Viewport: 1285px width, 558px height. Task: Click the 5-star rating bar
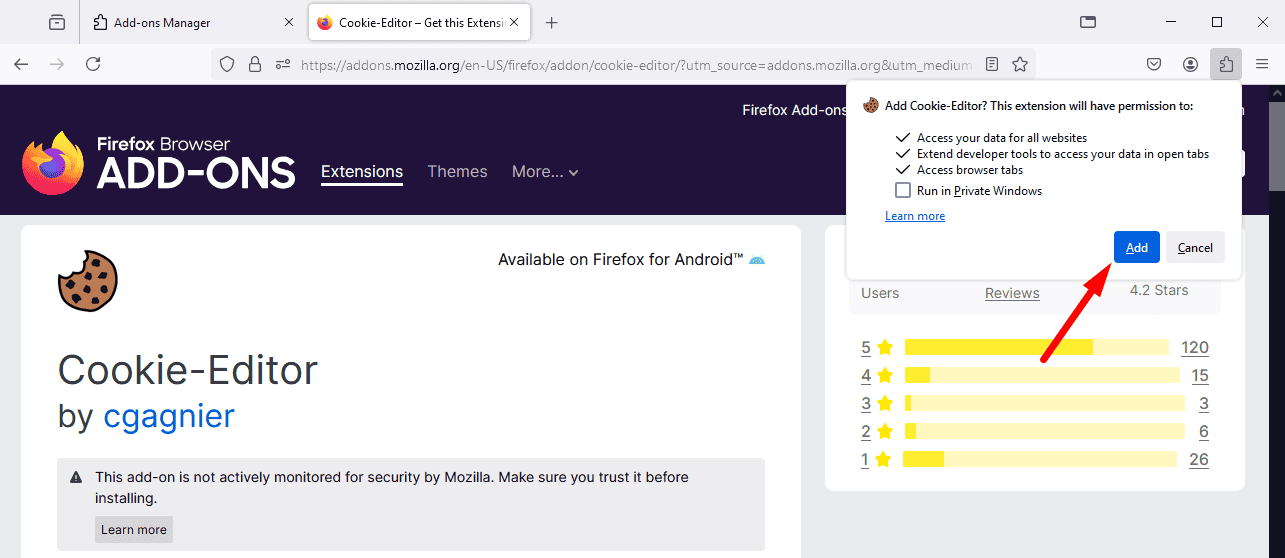point(1036,347)
